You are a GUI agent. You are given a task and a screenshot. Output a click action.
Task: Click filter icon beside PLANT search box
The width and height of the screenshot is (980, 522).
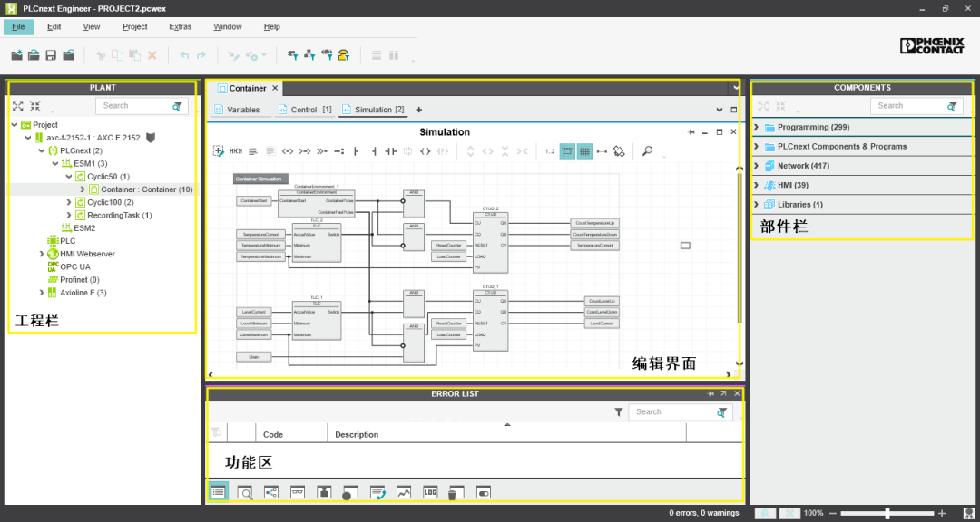pyautogui.click(x=177, y=106)
